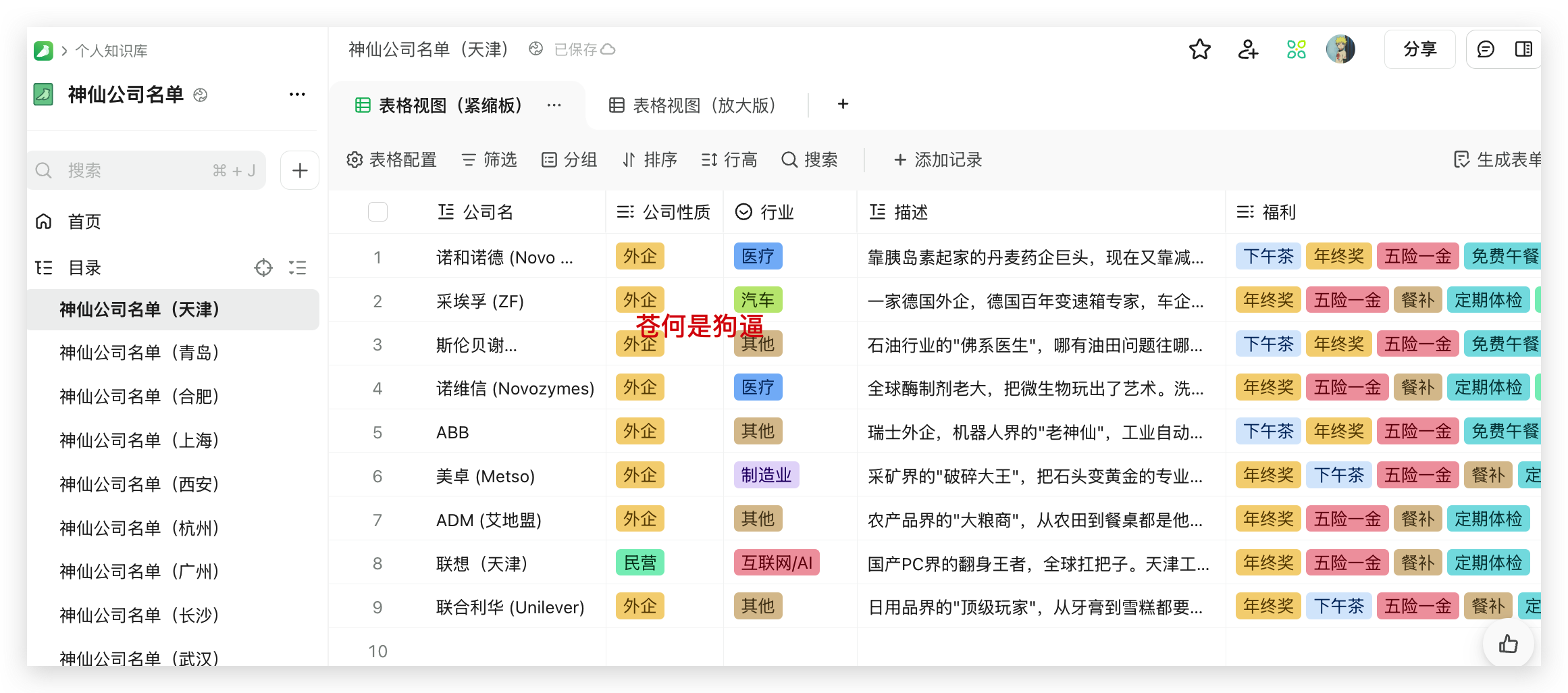This screenshot has width=1568, height=693.
Task: Open the 分组 grouping option
Action: click(x=569, y=159)
